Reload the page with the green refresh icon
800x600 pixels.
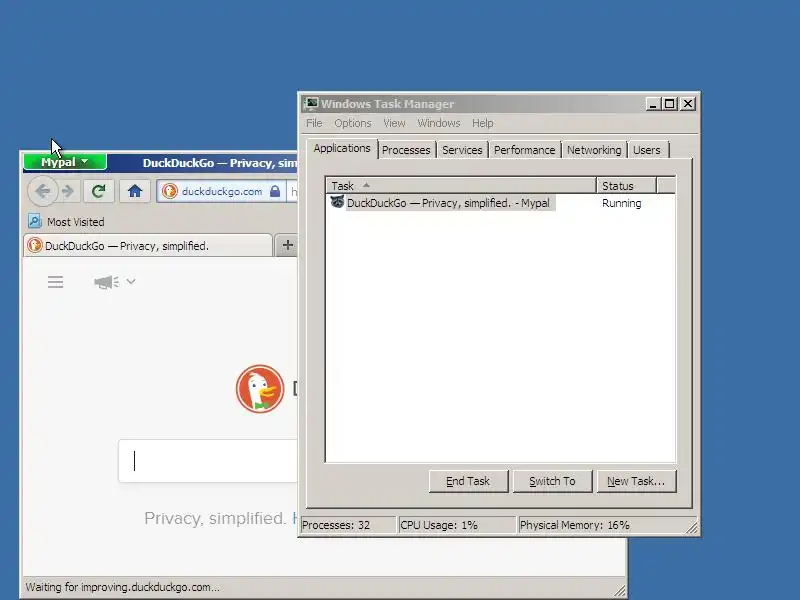coord(98,191)
